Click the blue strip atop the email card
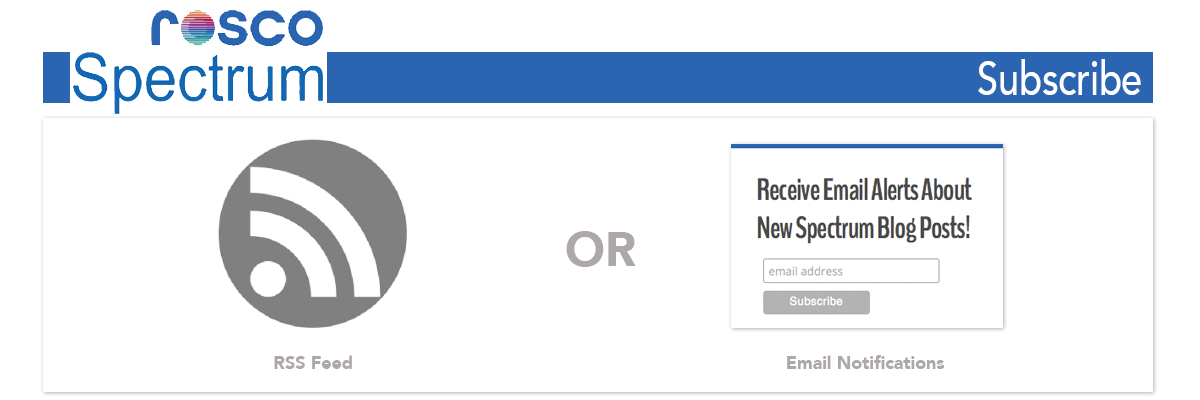The image size is (1200, 400). [867, 146]
